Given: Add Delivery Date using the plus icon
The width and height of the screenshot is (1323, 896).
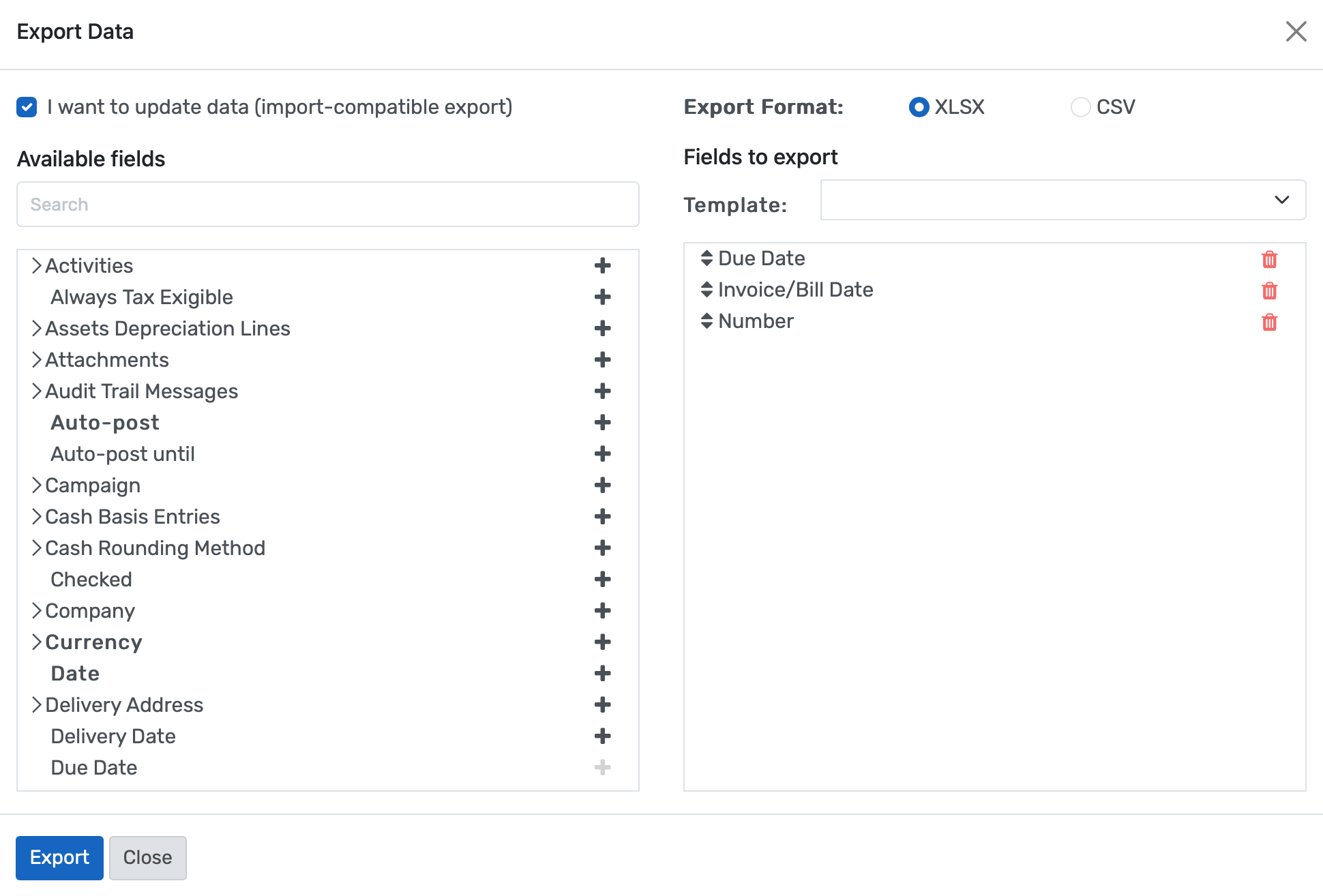Looking at the screenshot, I should 603,736.
